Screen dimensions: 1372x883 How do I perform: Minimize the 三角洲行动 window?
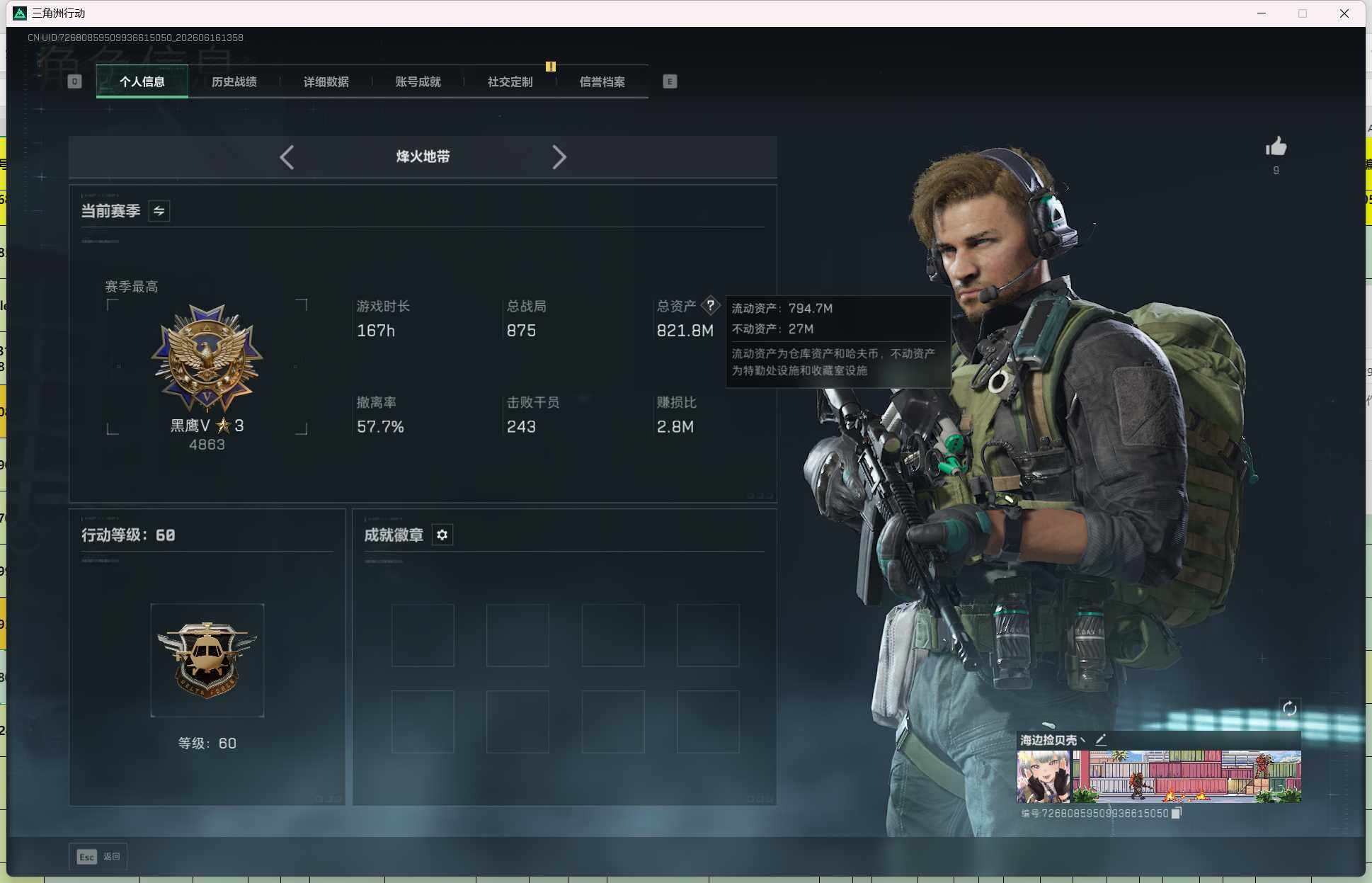click(x=1261, y=13)
